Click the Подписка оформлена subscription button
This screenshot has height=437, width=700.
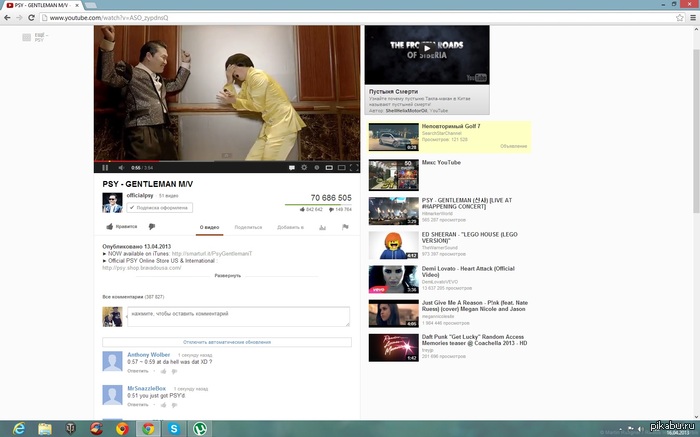click(x=159, y=208)
